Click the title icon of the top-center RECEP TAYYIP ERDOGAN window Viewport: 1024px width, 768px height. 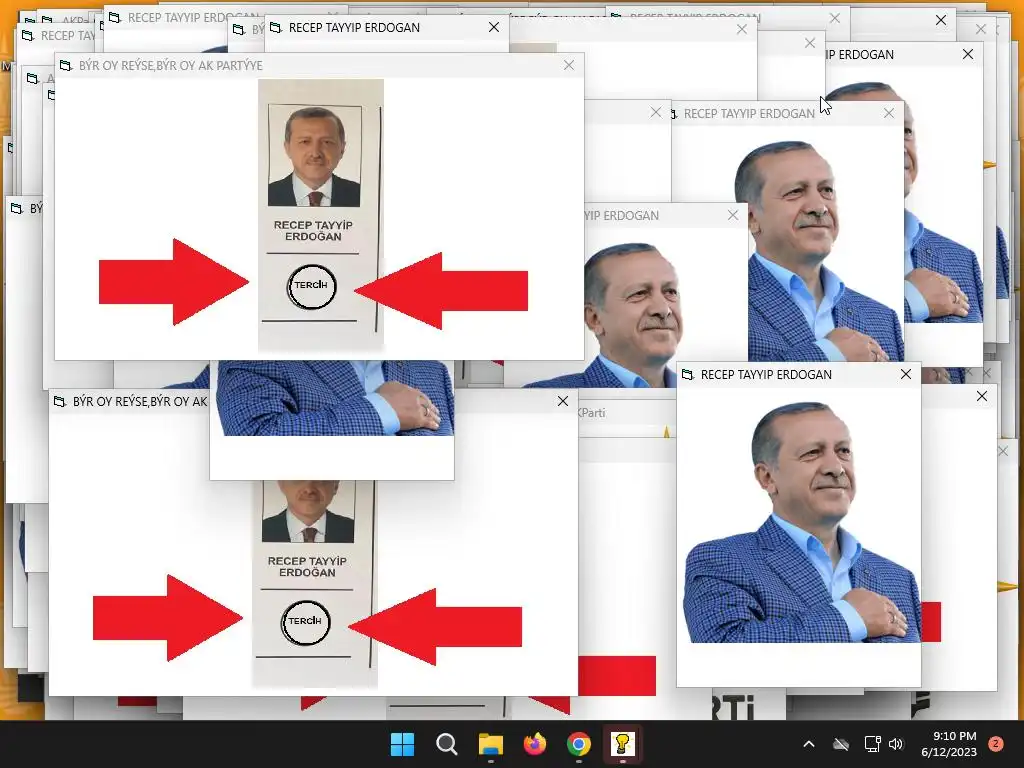coord(276,27)
